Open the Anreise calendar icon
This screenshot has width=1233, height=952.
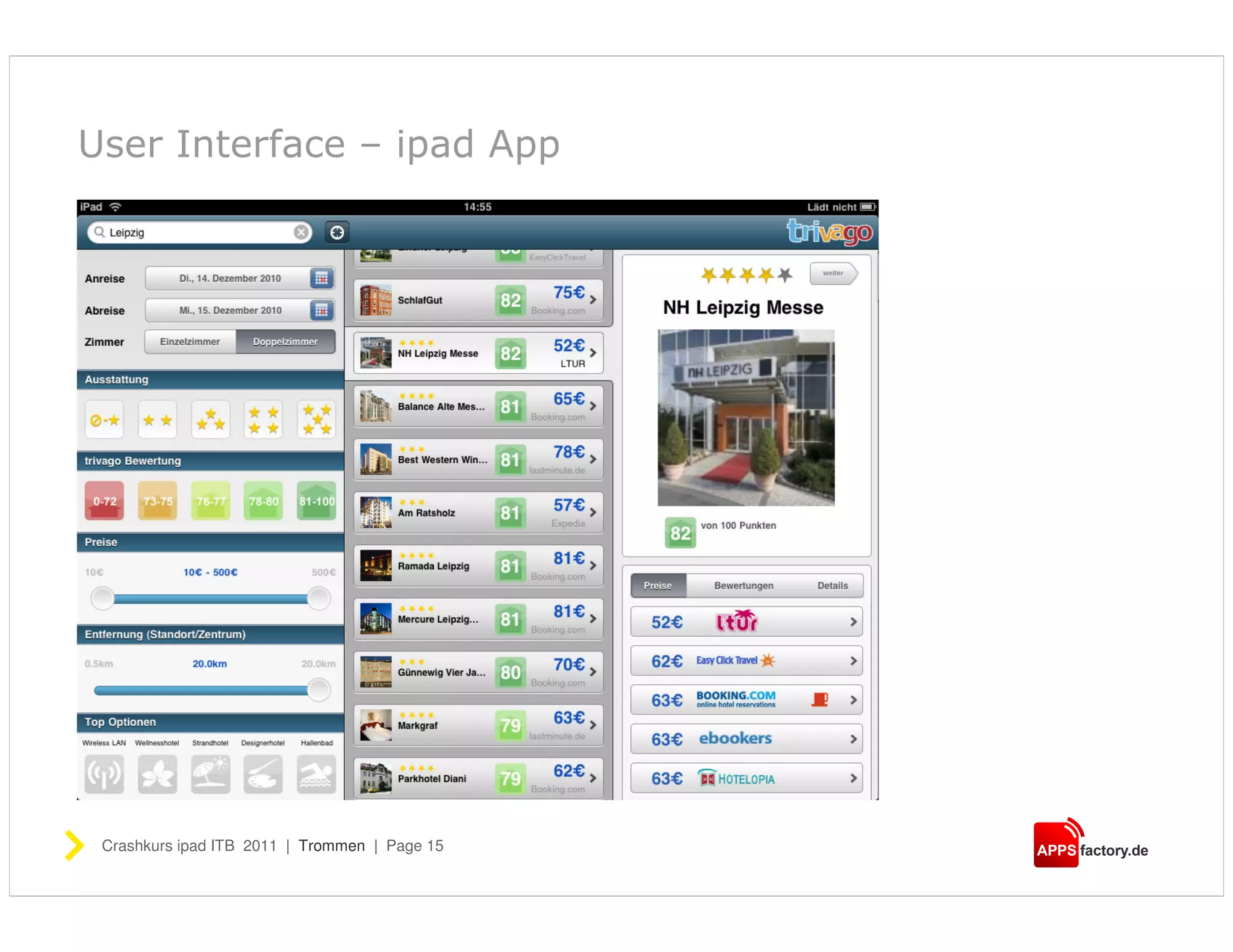(321, 278)
